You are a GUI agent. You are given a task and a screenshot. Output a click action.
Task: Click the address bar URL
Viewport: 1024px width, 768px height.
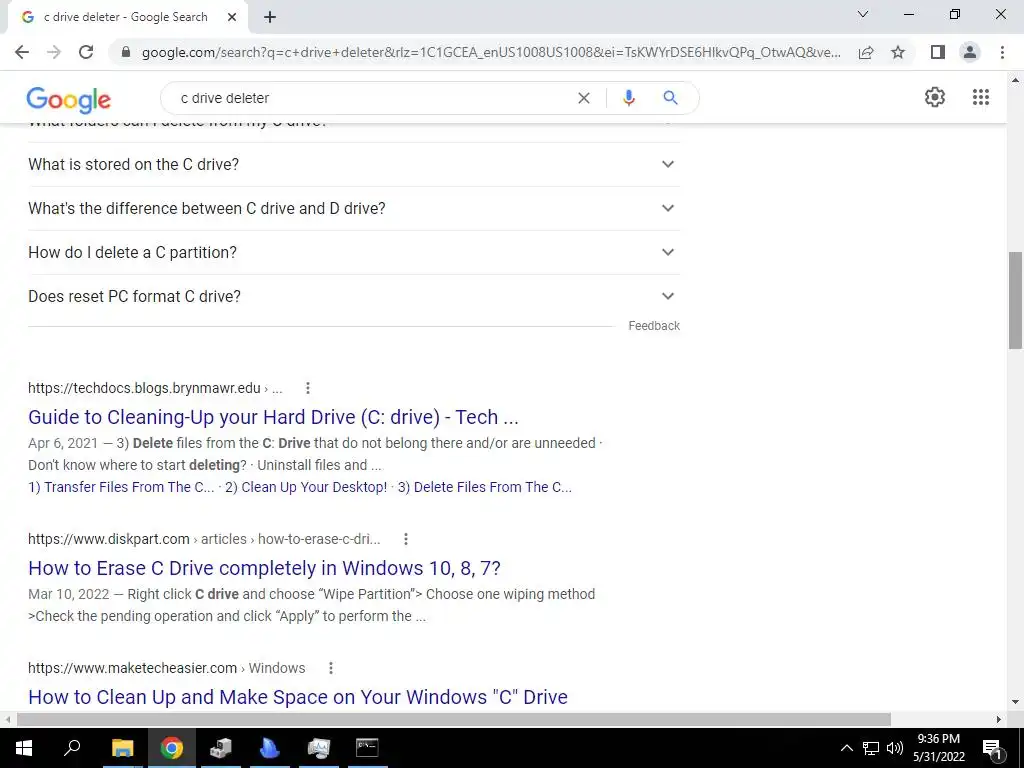491,52
